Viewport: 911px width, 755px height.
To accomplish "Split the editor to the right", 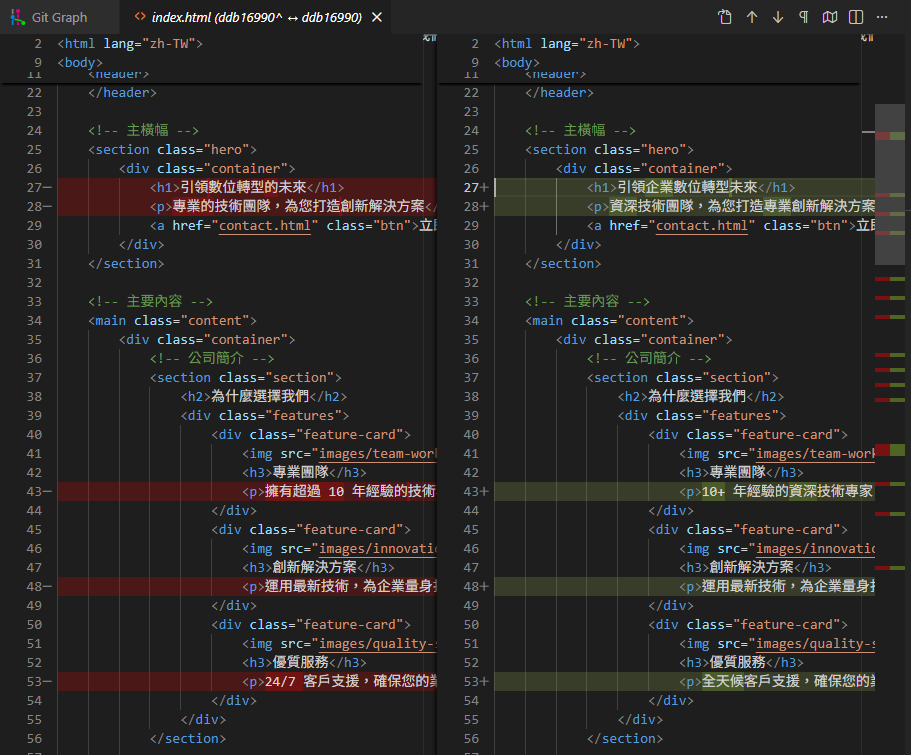I will pyautogui.click(x=856, y=17).
